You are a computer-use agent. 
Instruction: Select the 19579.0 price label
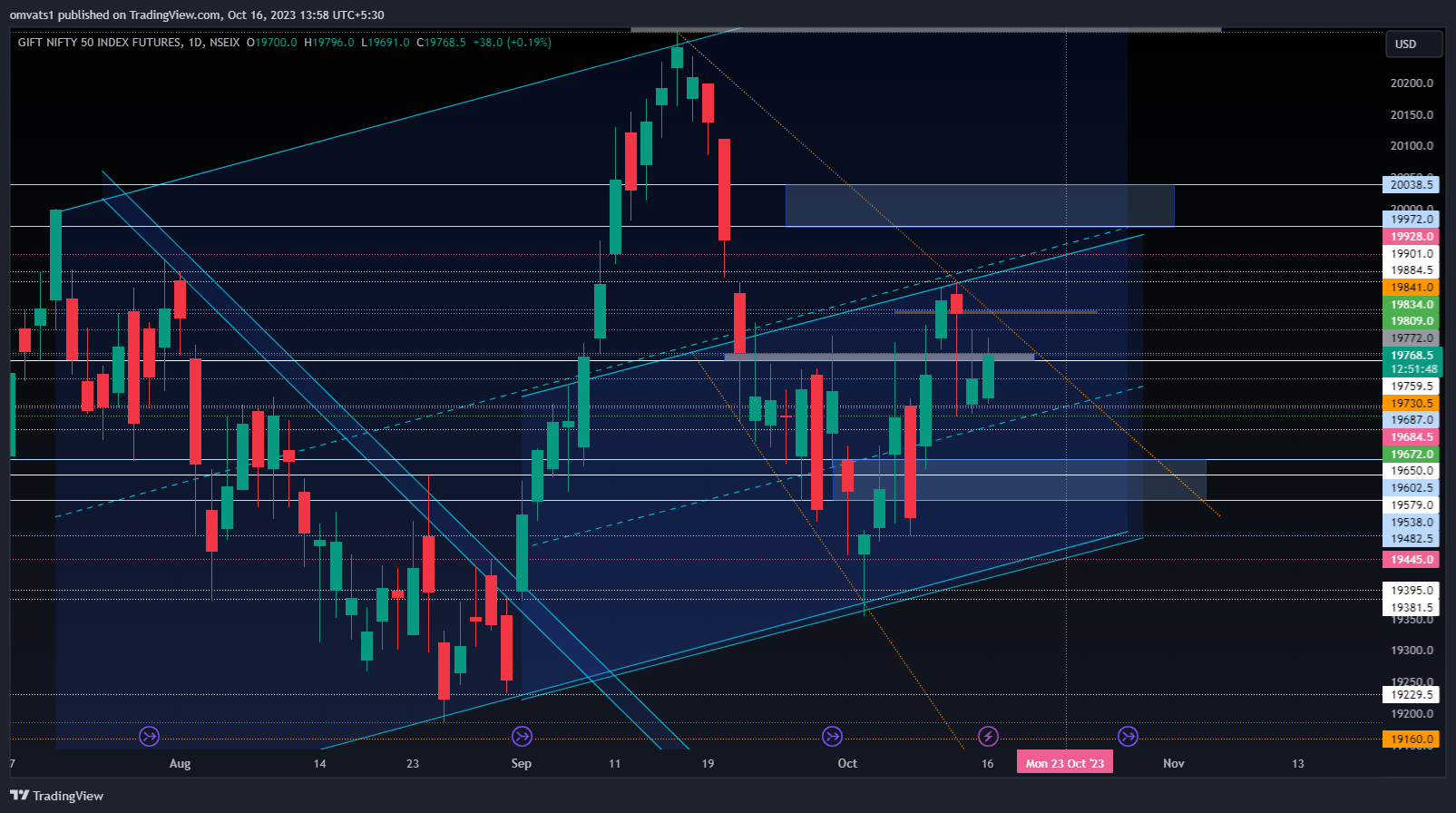pyautogui.click(x=1412, y=505)
